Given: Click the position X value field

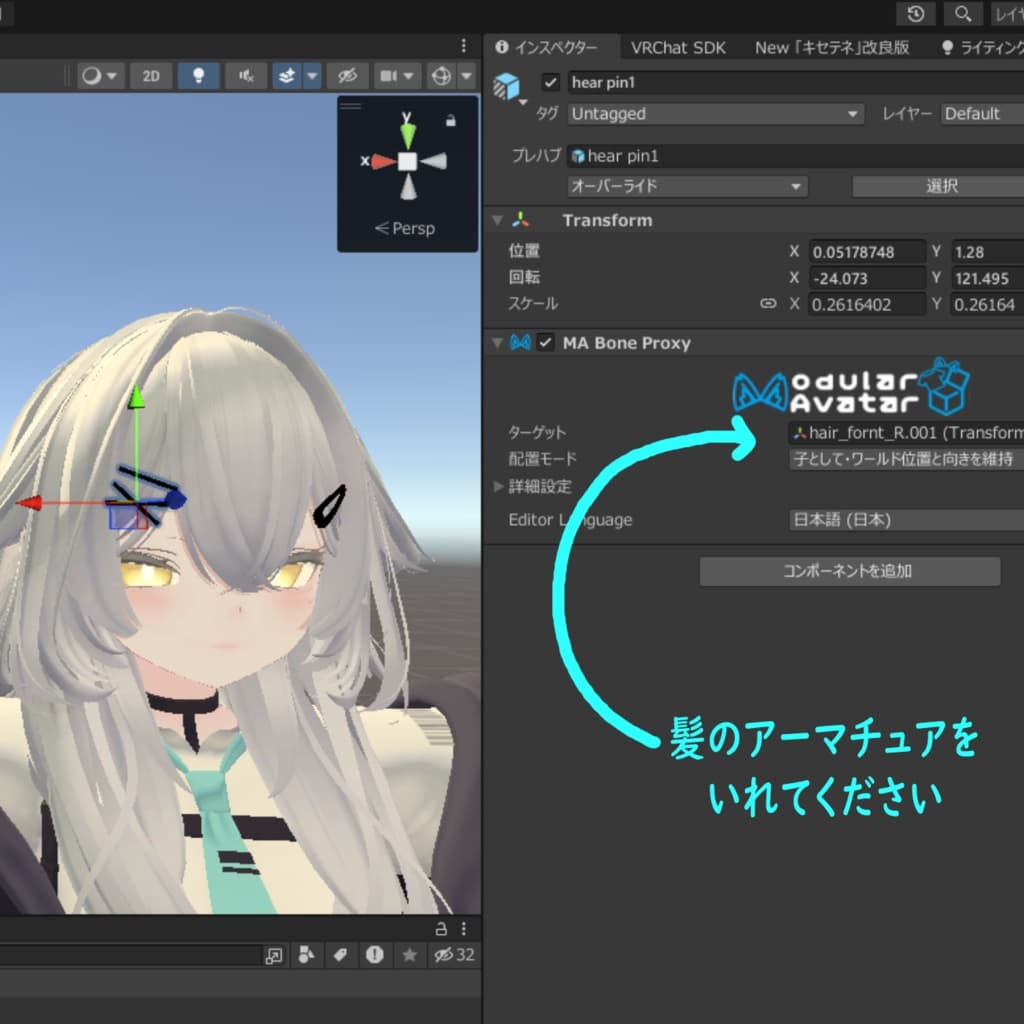Looking at the screenshot, I should [866, 252].
